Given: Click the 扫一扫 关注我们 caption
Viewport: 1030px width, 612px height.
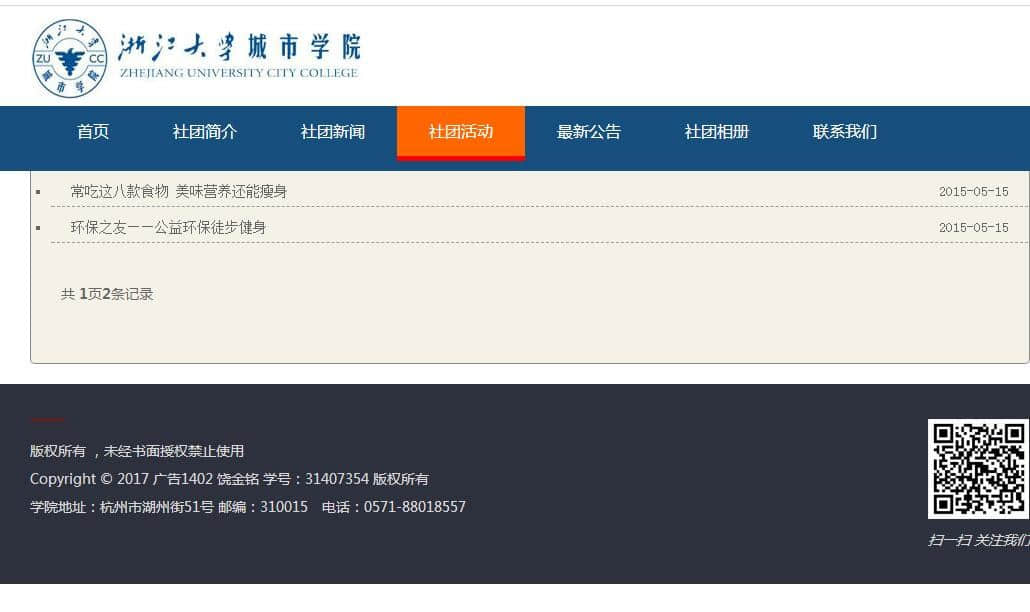Looking at the screenshot, I should pos(978,540).
